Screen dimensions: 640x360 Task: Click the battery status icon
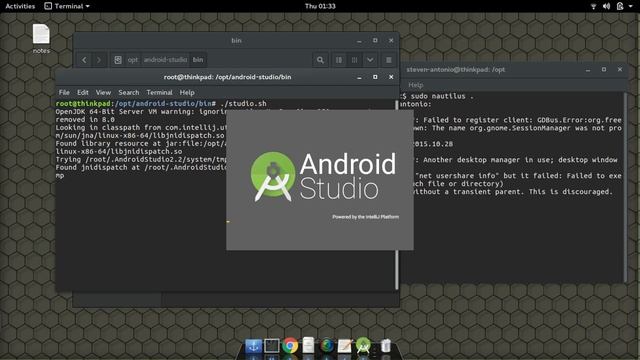tap(620, 6)
